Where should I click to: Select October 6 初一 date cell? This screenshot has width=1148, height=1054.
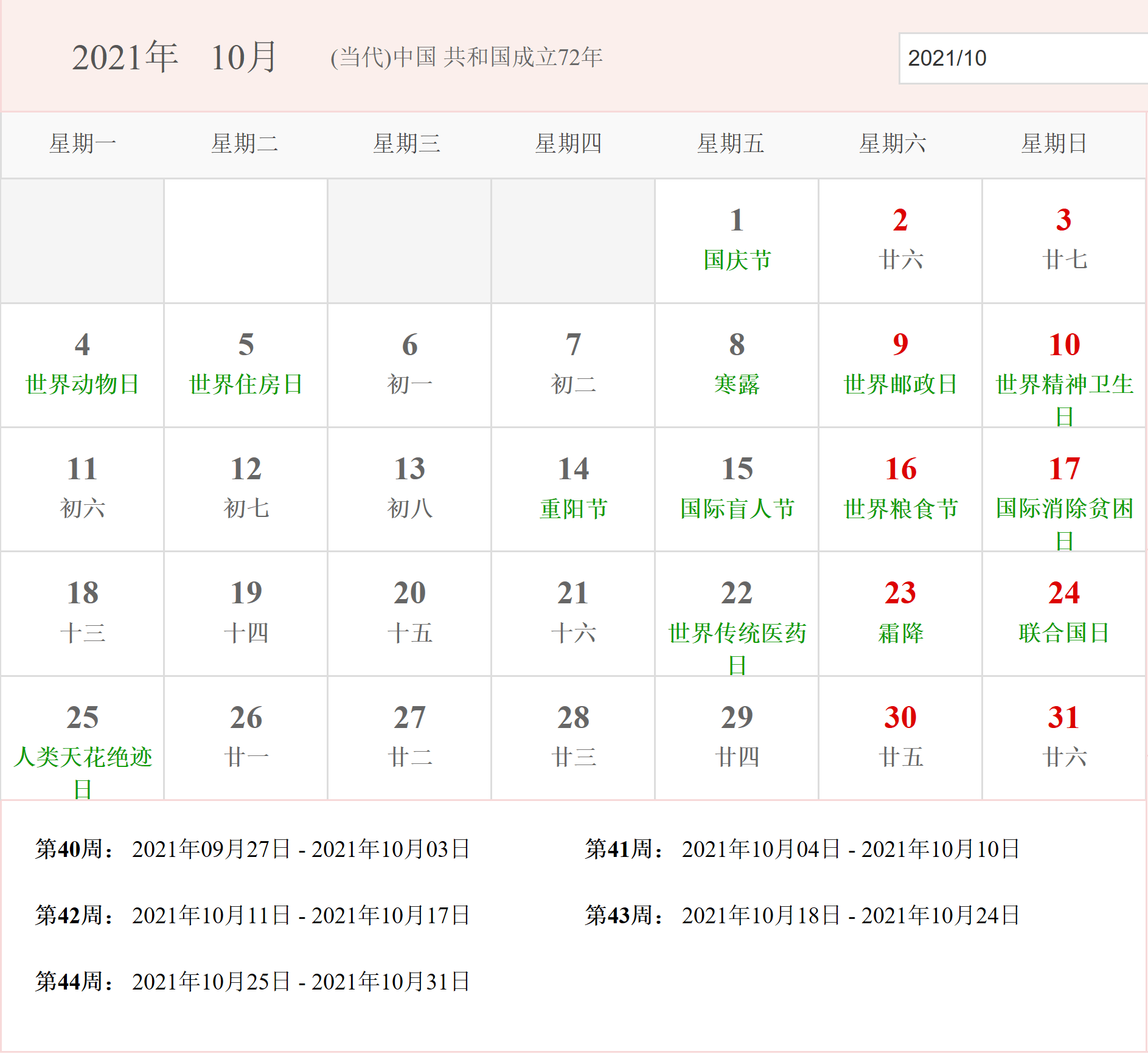pos(409,366)
